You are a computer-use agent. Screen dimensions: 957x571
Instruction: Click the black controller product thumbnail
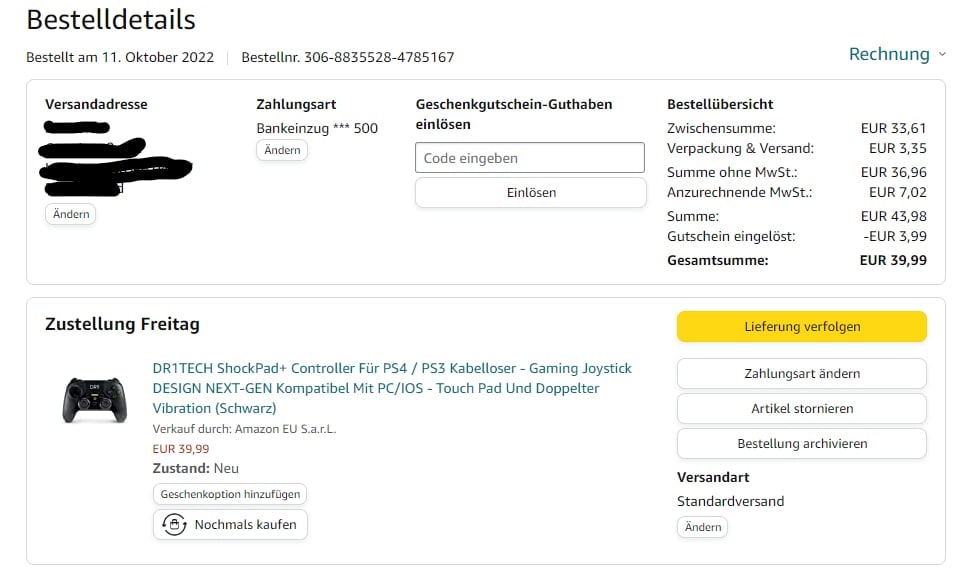pos(95,398)
